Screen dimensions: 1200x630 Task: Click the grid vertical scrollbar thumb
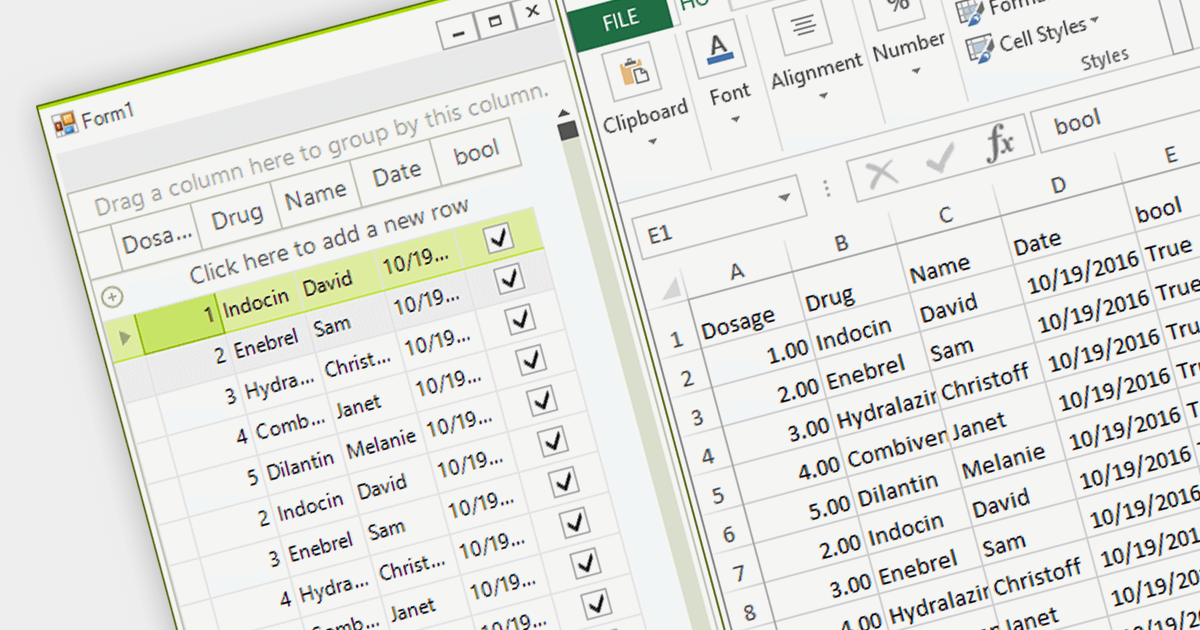pos(568,131)
